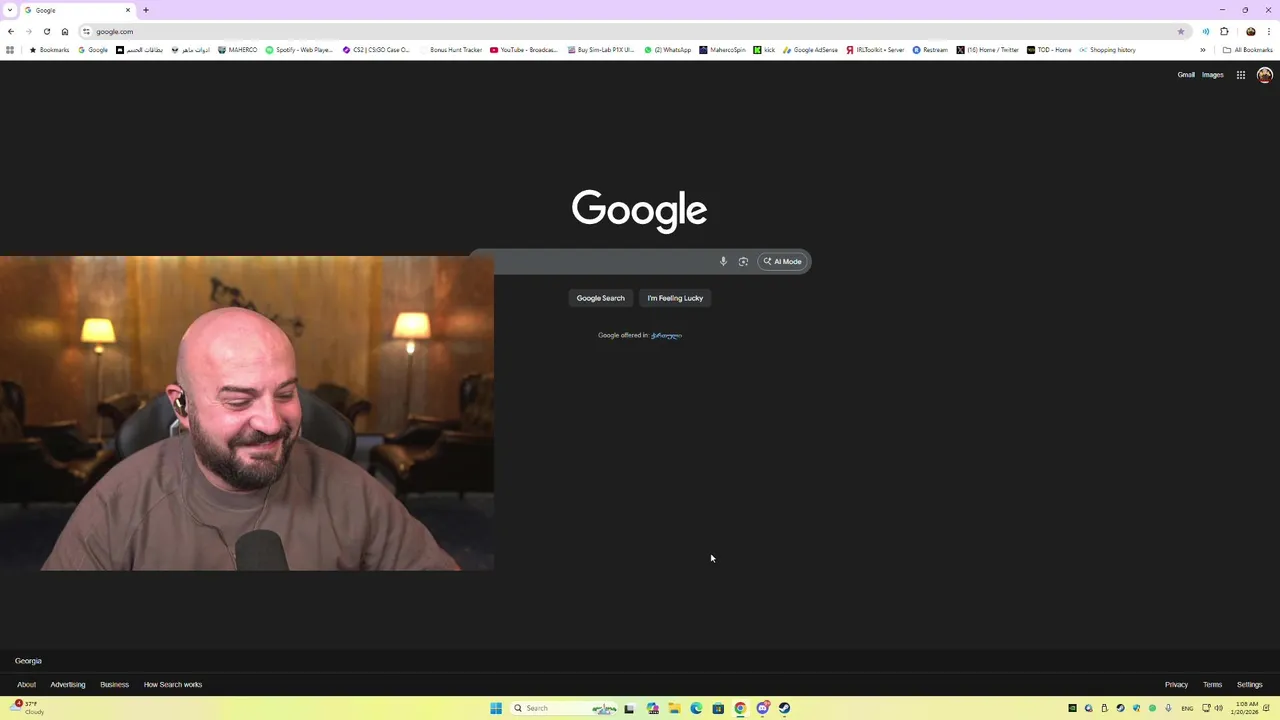
Task: Open the Terms footer link
Action: click(1212, 685)
